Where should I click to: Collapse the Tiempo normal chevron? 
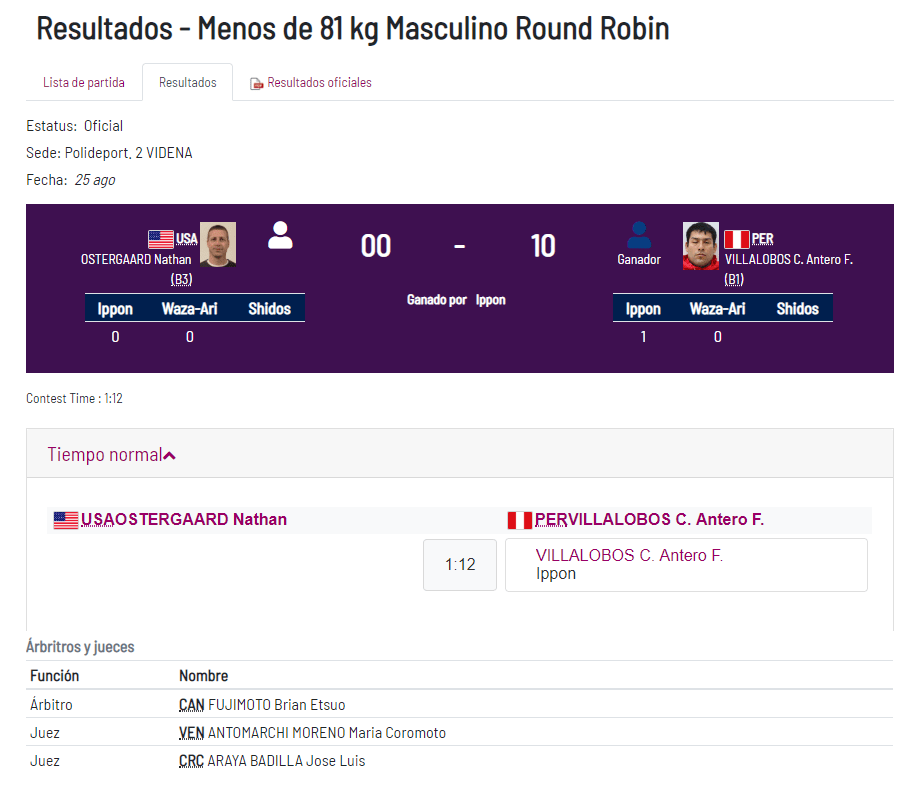coord(170,456)
